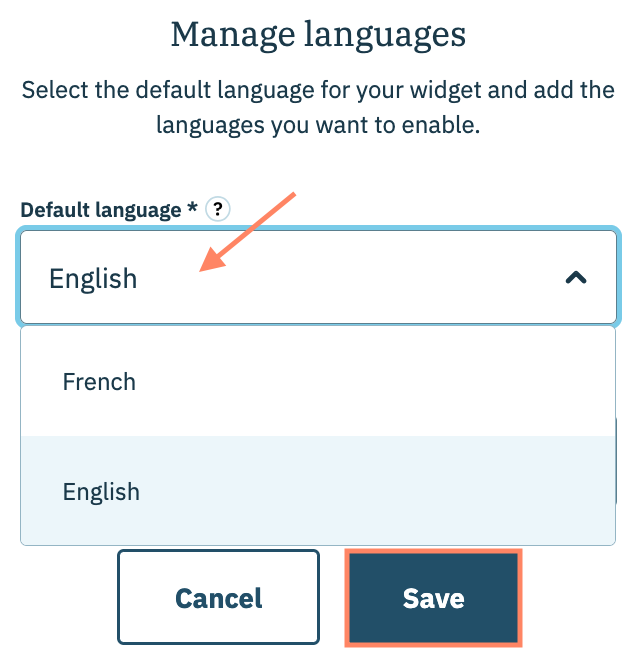The image size is (641, 663).
Task: Choose English in the dropdown options
Action: 101,491
